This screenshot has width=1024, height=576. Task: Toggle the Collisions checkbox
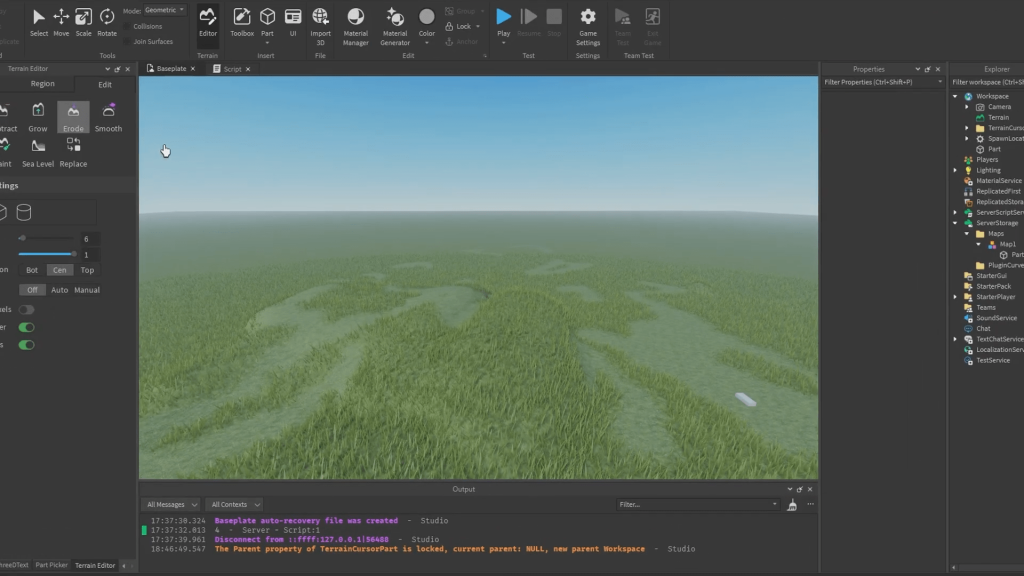tap(127, 26)
